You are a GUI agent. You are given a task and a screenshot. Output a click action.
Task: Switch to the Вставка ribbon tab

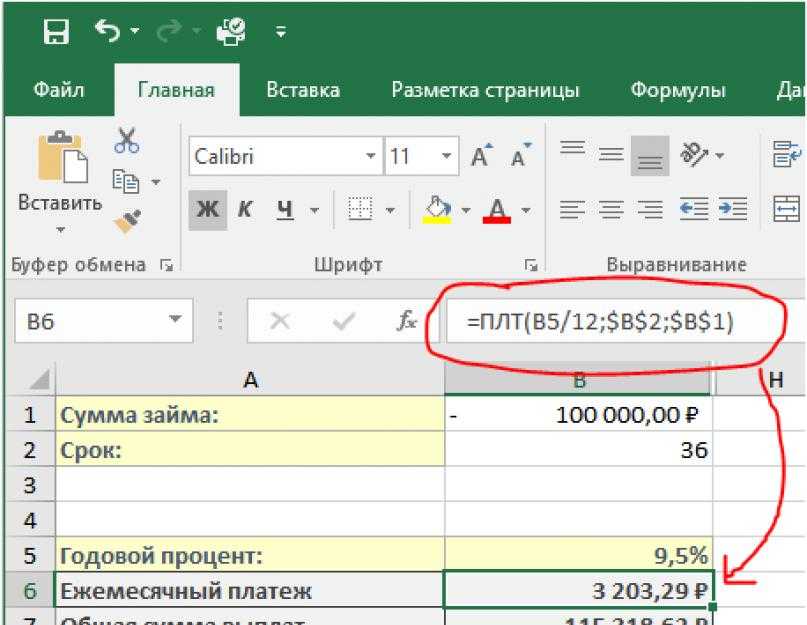coord(303,90)
